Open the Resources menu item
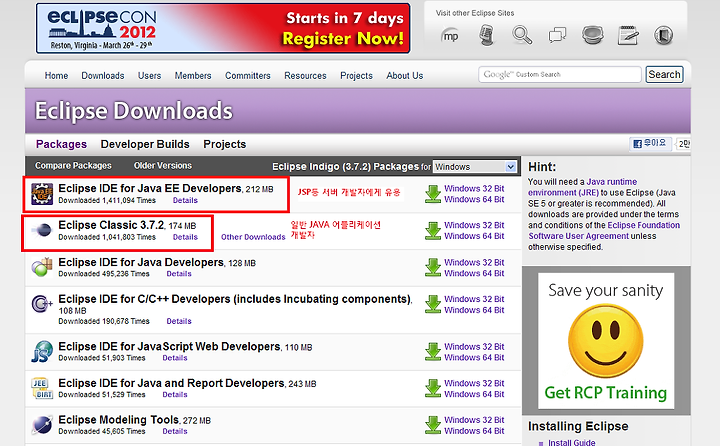 (305, 75)
